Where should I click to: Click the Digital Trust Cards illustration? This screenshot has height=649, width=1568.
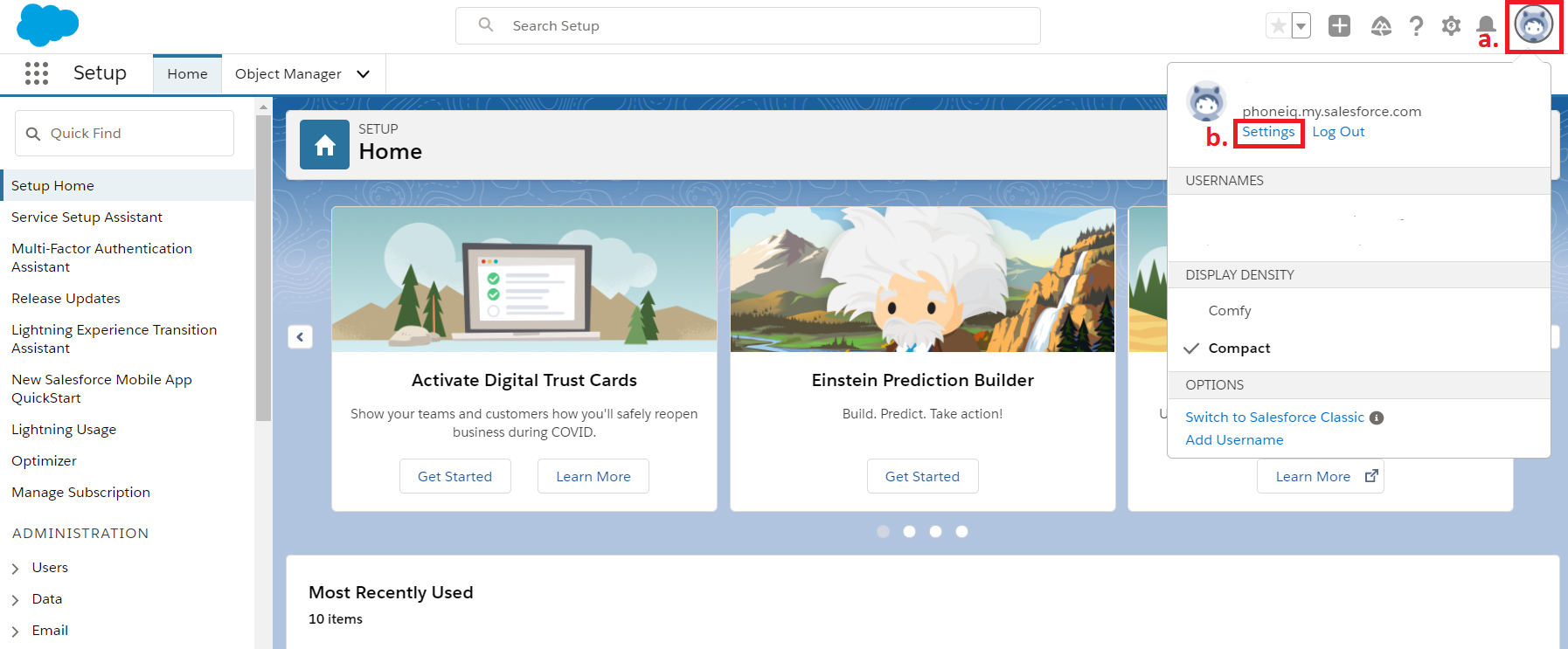click(524, 280)
